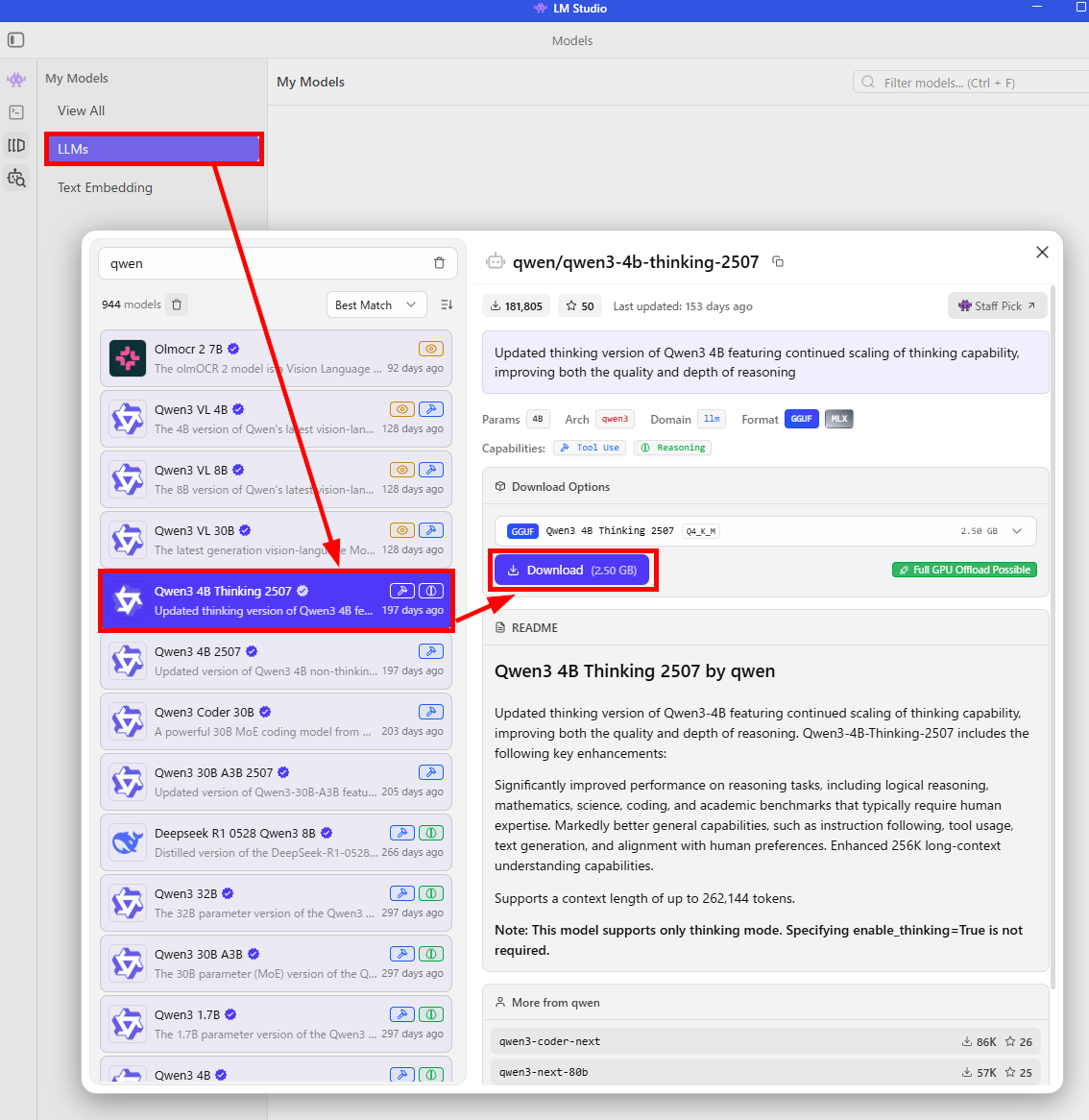This screenshot has height=1120, width=1089.
Task: Select Text Embedding in sidebar
Action: point(105,187)
